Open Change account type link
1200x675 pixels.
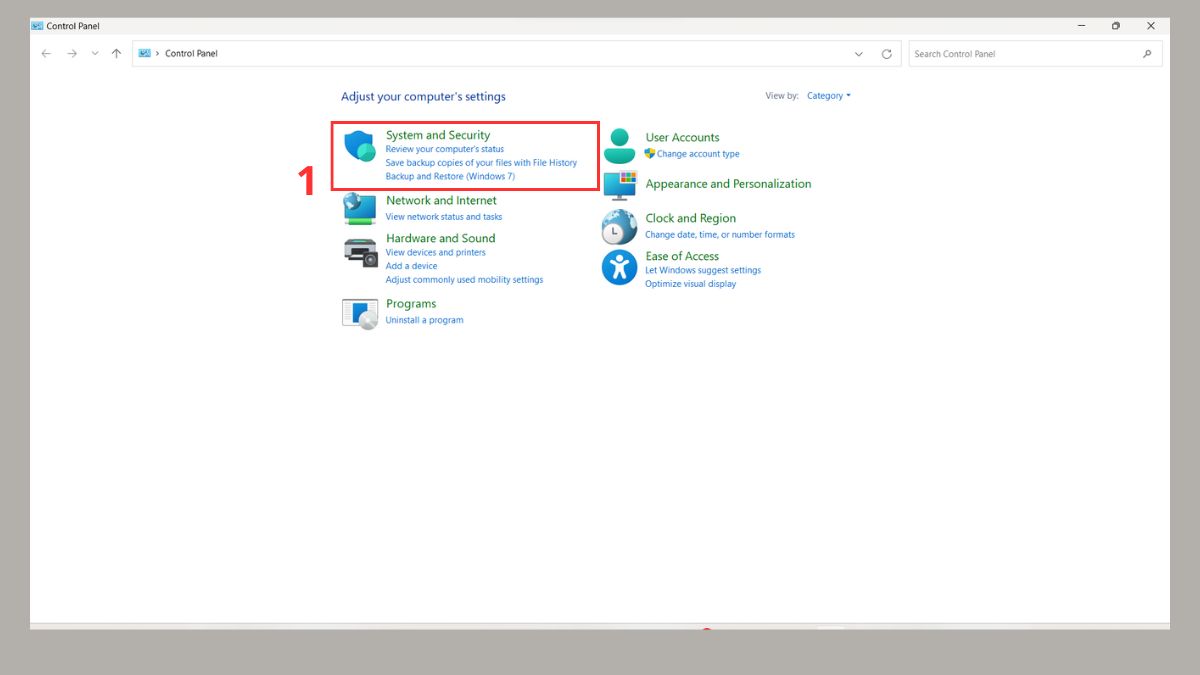coord(698,154)
